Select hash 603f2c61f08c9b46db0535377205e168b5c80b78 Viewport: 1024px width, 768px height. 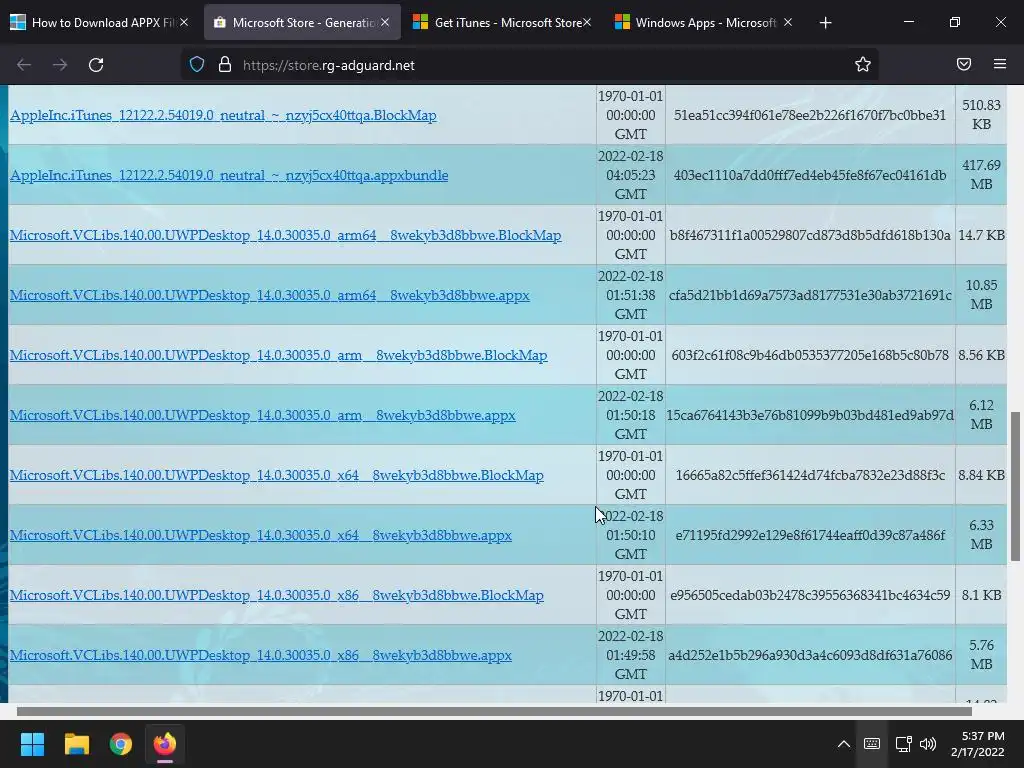pos(810,355)
